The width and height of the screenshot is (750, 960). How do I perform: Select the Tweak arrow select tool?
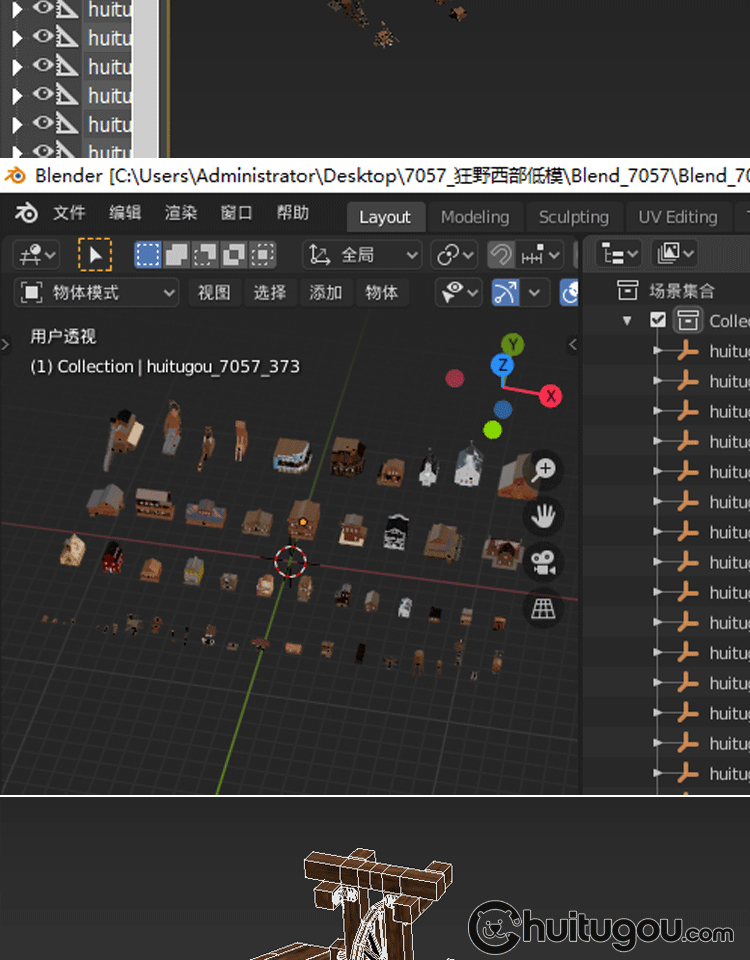[x=95, y=255]
